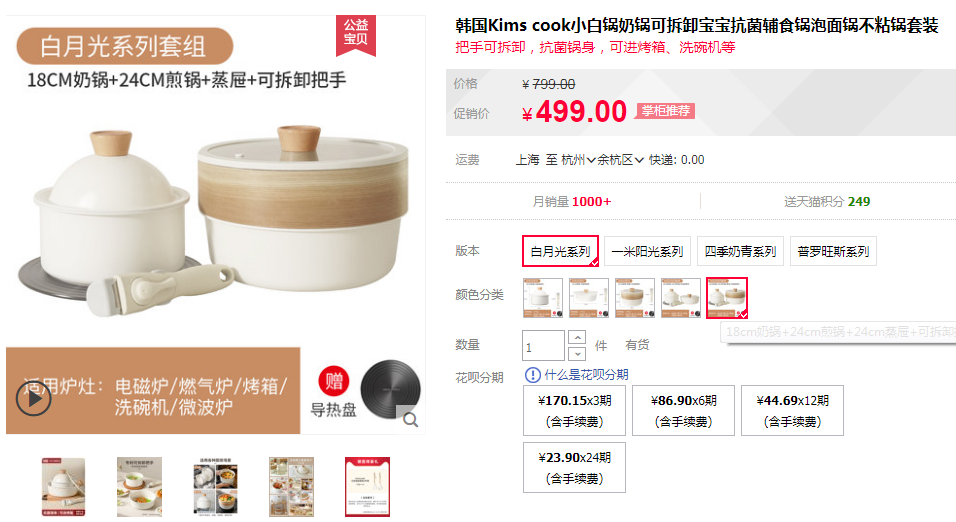Select the first color classification swatch
The width and height of the screenshot is (956, 522).
tap(543, 298)
